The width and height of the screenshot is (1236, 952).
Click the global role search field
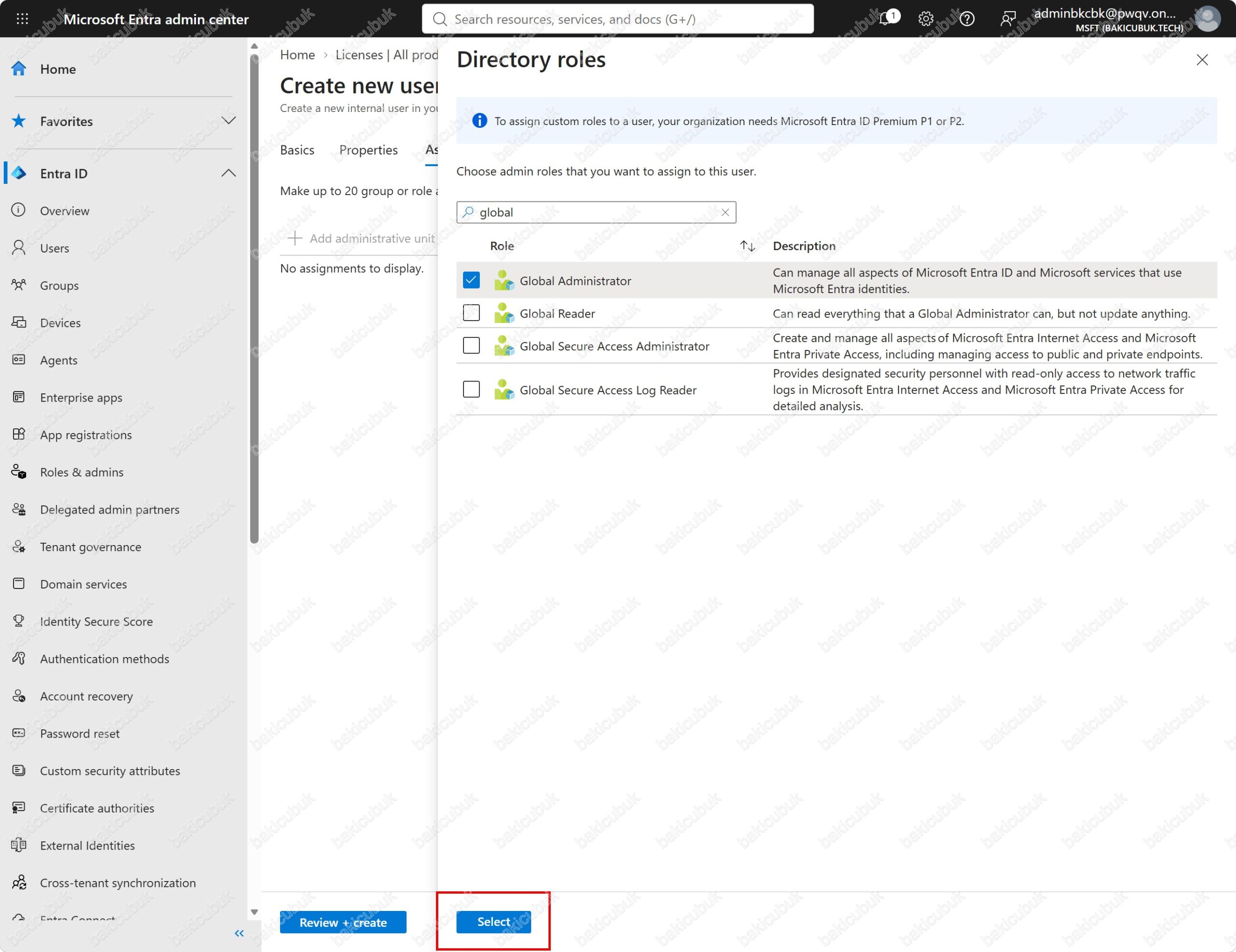[596, 212]
